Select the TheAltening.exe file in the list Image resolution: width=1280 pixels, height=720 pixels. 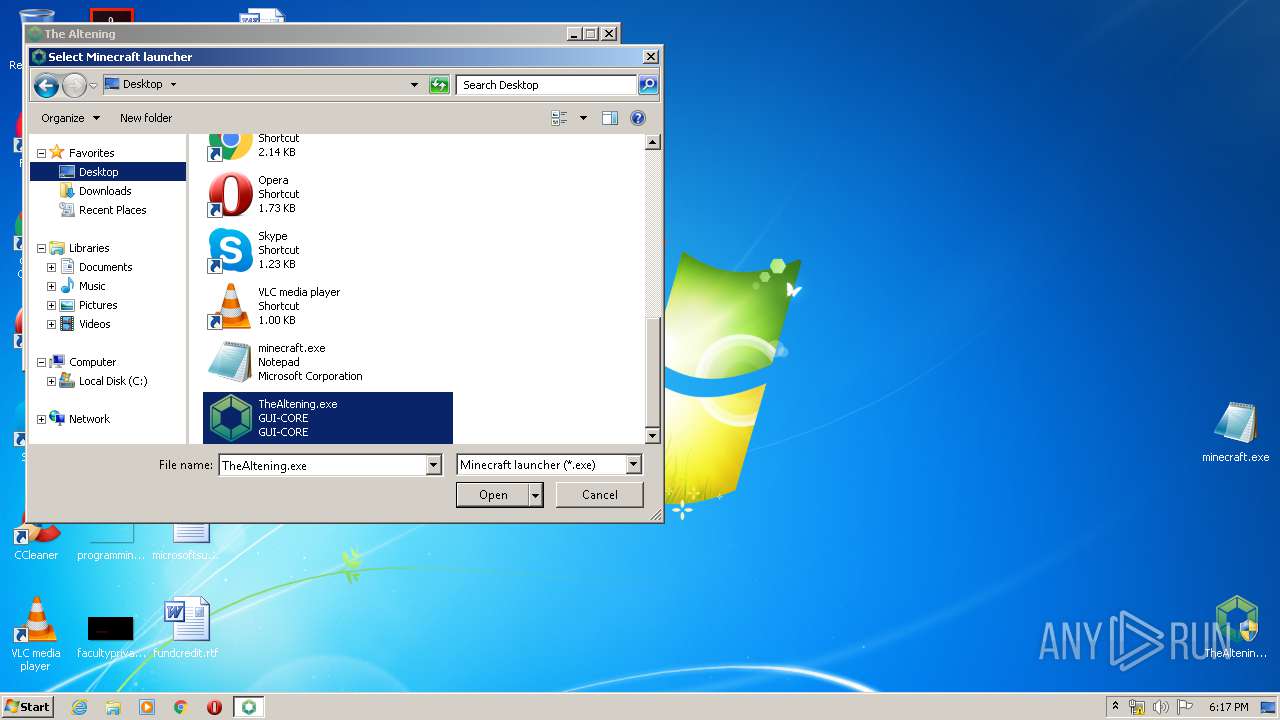328,418
